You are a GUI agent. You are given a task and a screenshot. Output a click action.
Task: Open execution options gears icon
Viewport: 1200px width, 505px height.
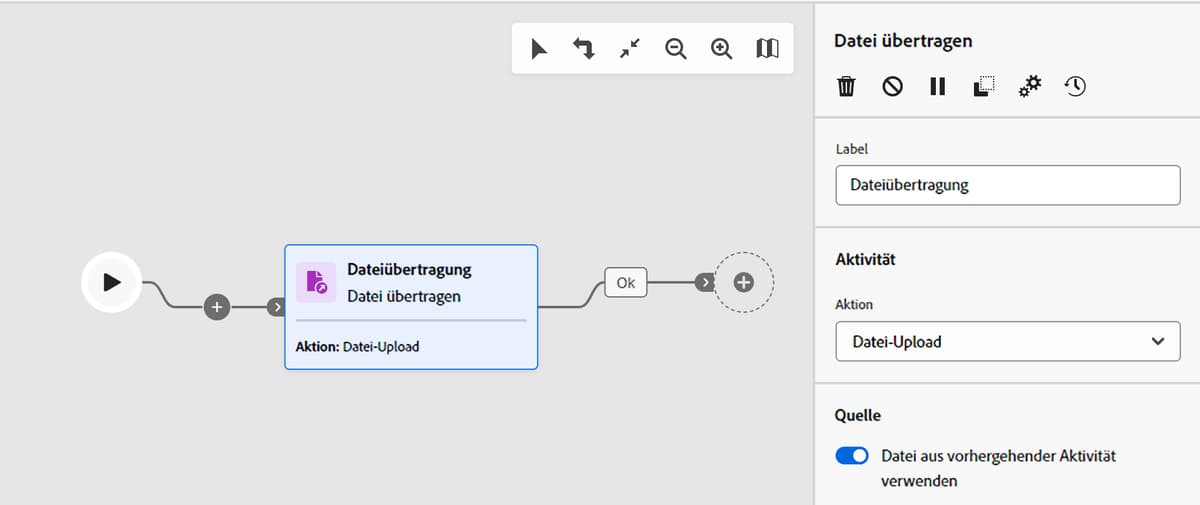tap(1029, 87)
